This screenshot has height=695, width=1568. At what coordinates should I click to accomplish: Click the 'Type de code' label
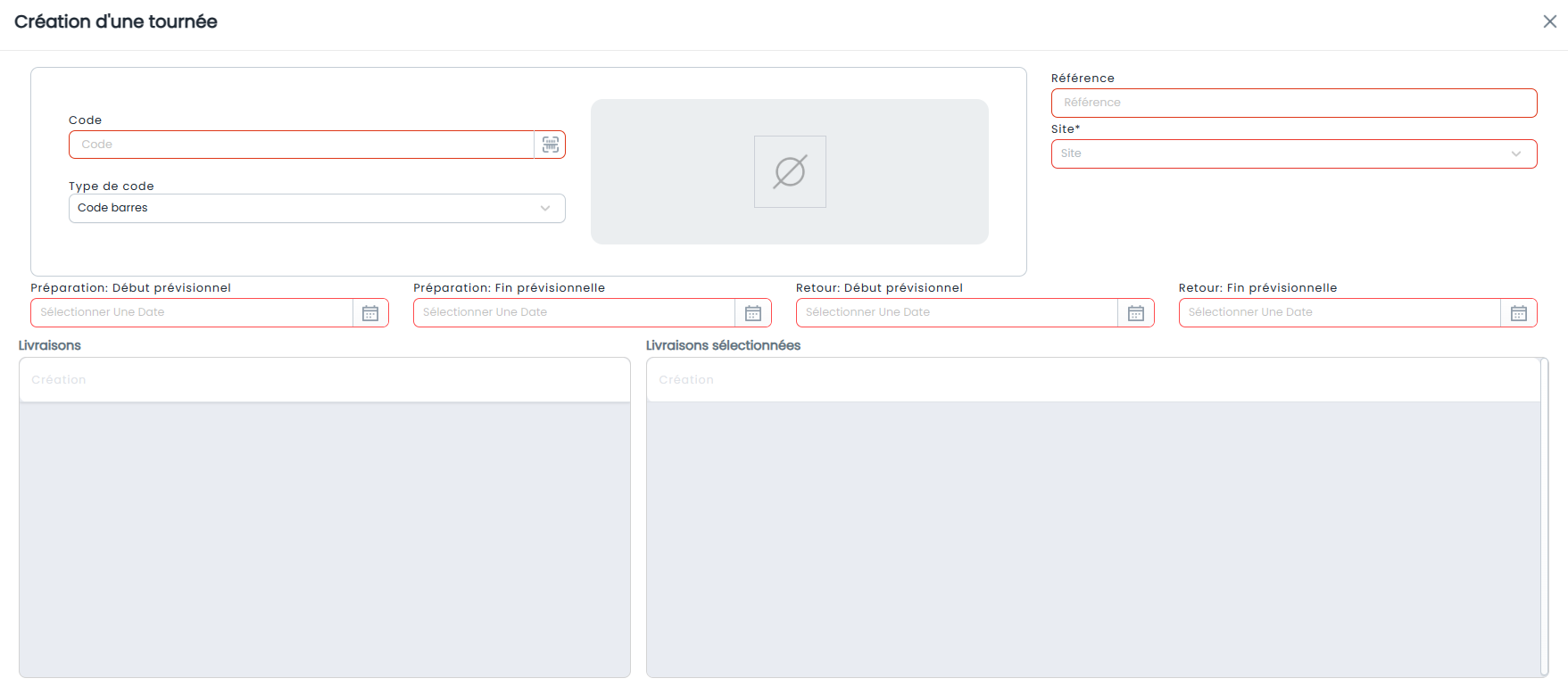(112, 186)
